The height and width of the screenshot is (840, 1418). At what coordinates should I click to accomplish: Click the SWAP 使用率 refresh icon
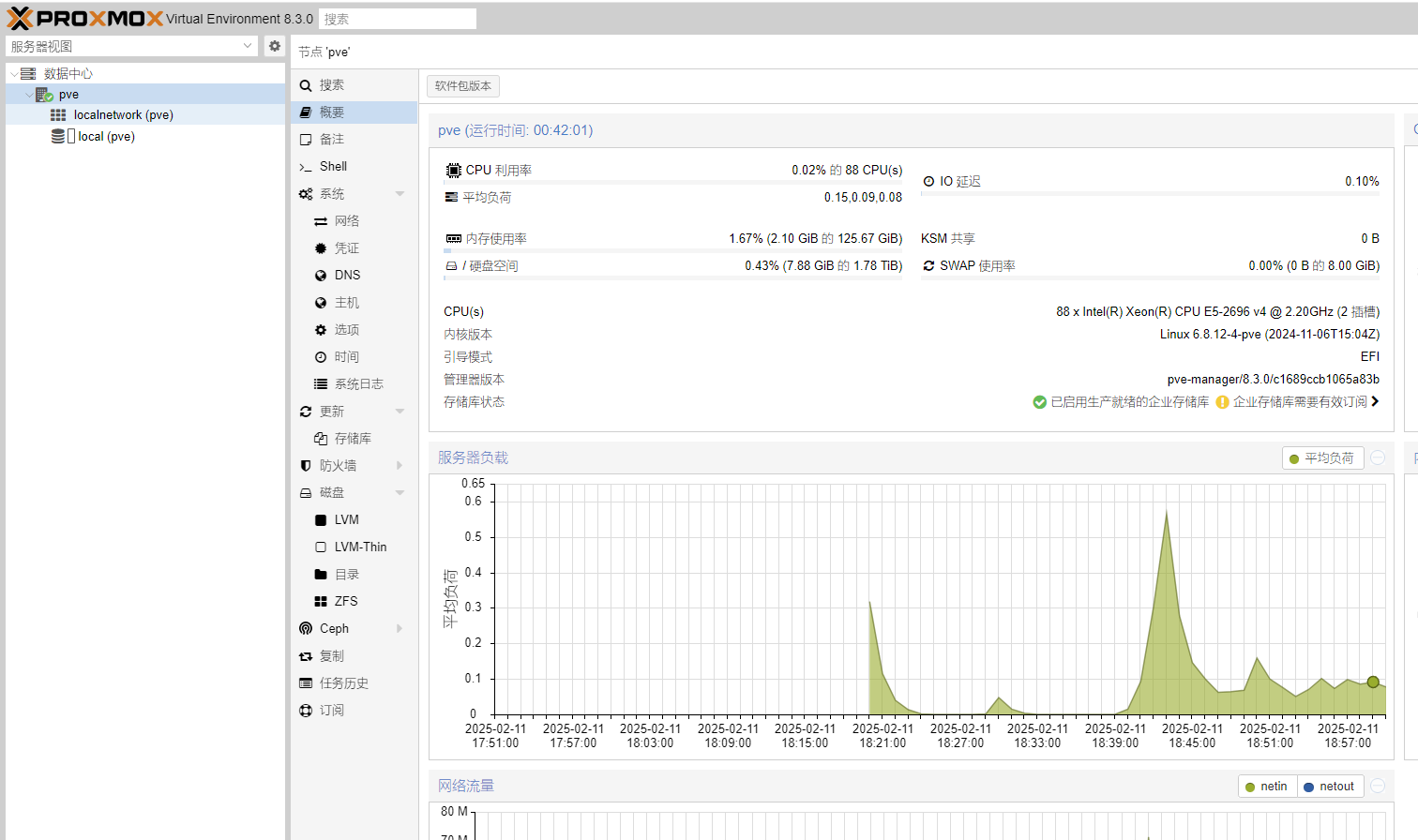coord(928,266)
